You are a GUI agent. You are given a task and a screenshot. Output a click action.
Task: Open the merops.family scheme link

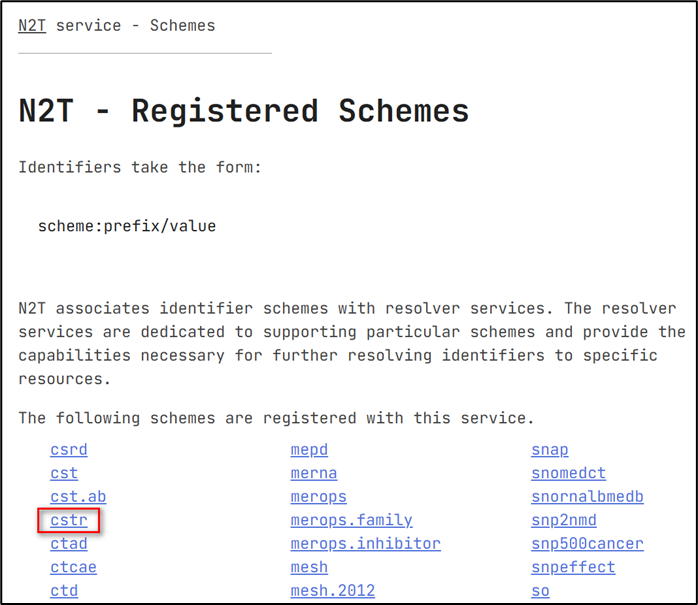[351, 520]
